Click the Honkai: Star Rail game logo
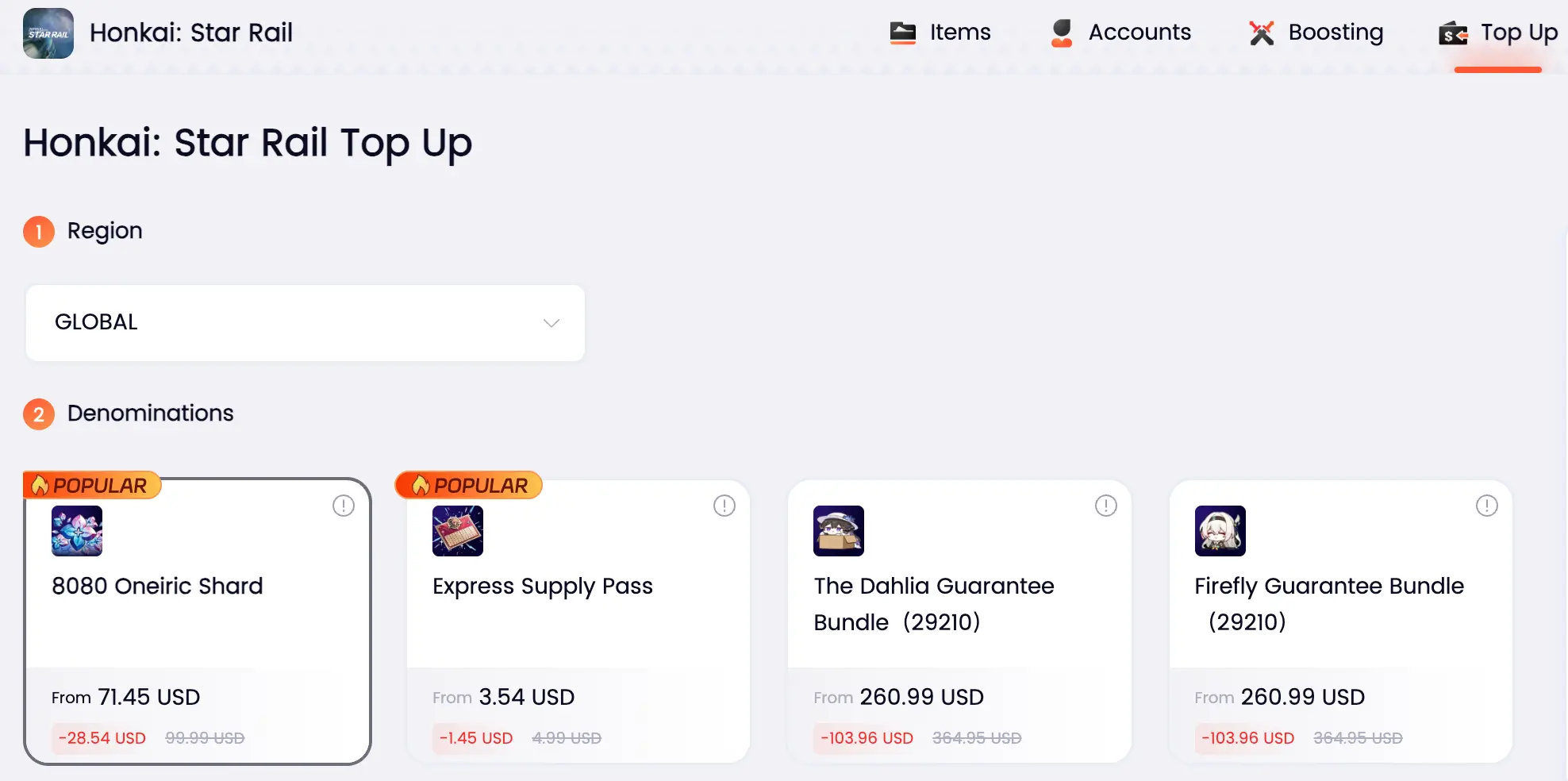The width and height of the screenshot is (1568, 781). coord(48,33)
